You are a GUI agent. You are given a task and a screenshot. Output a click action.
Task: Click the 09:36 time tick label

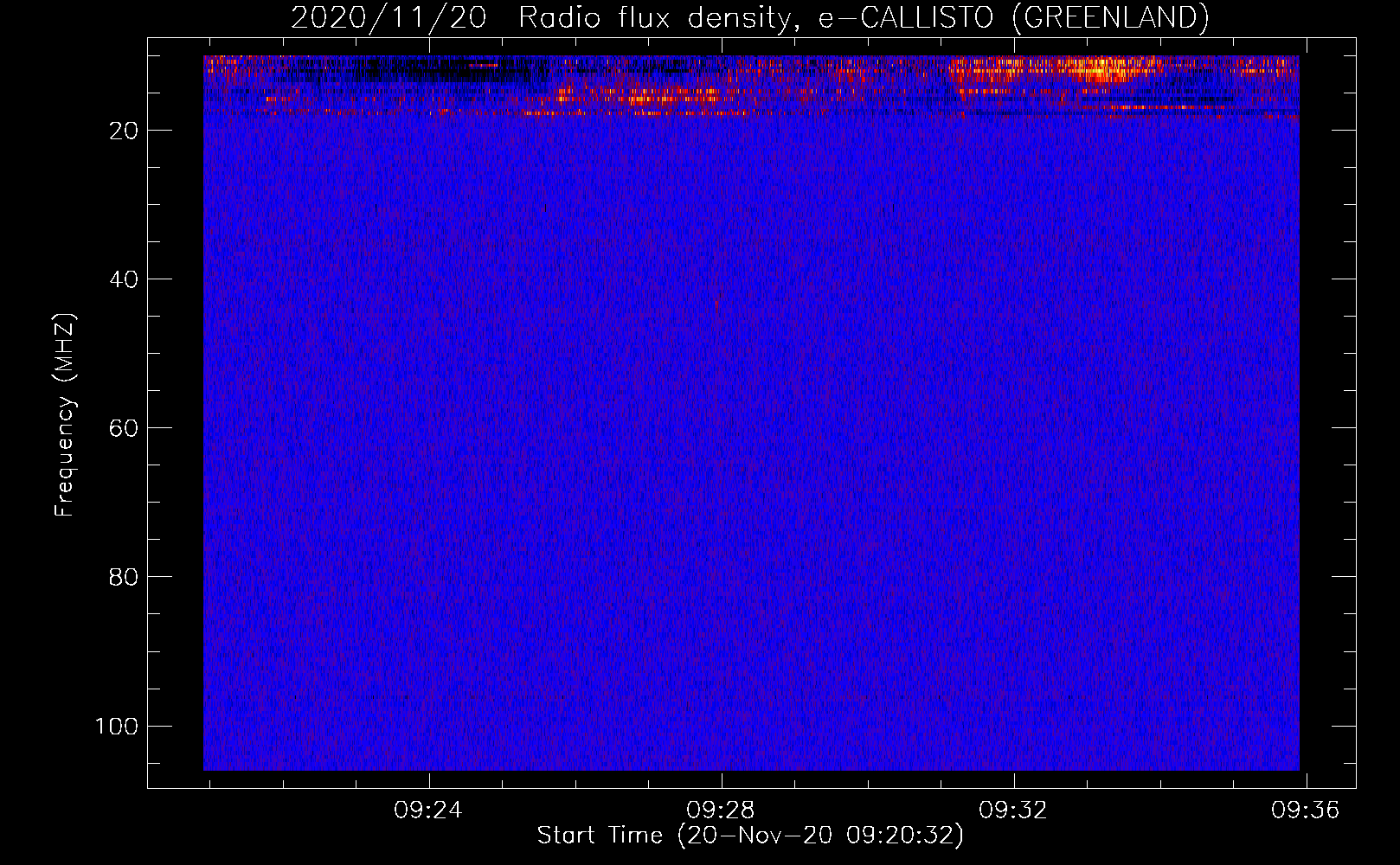(x=1306, y=811)
